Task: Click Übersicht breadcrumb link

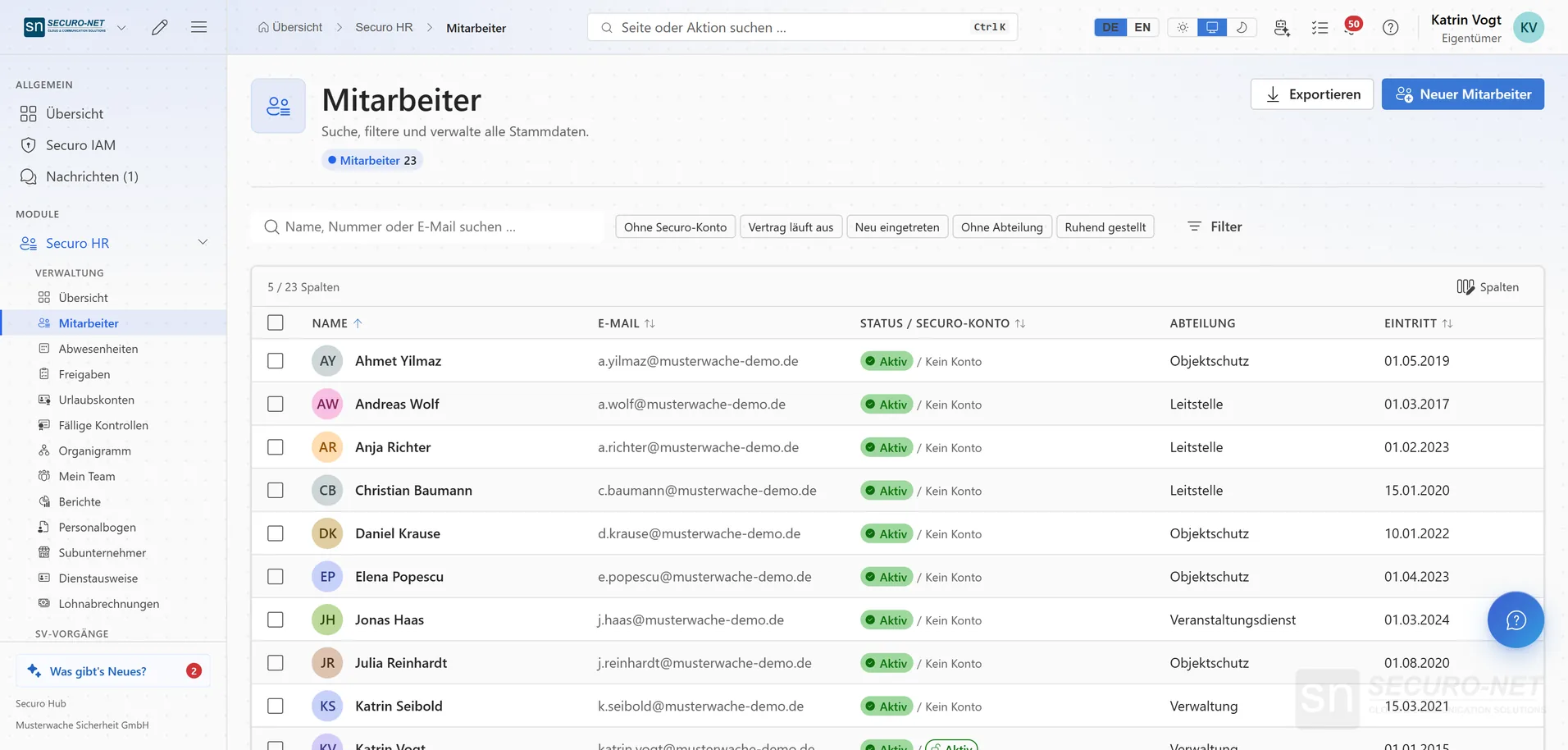Action: tap(289, 27)
